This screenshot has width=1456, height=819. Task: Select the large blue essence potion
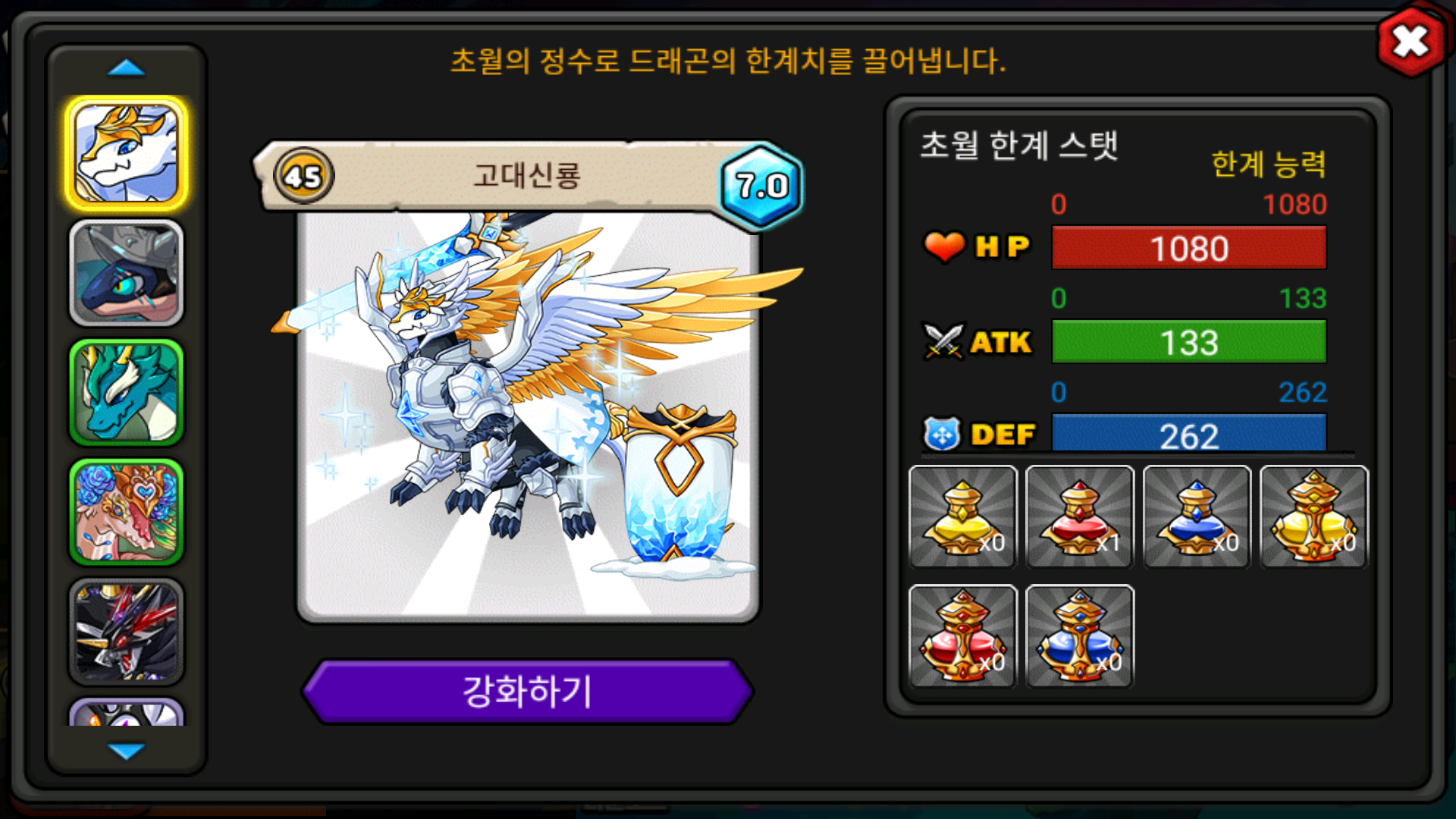pyautogui.click(x=1079, y=635)
